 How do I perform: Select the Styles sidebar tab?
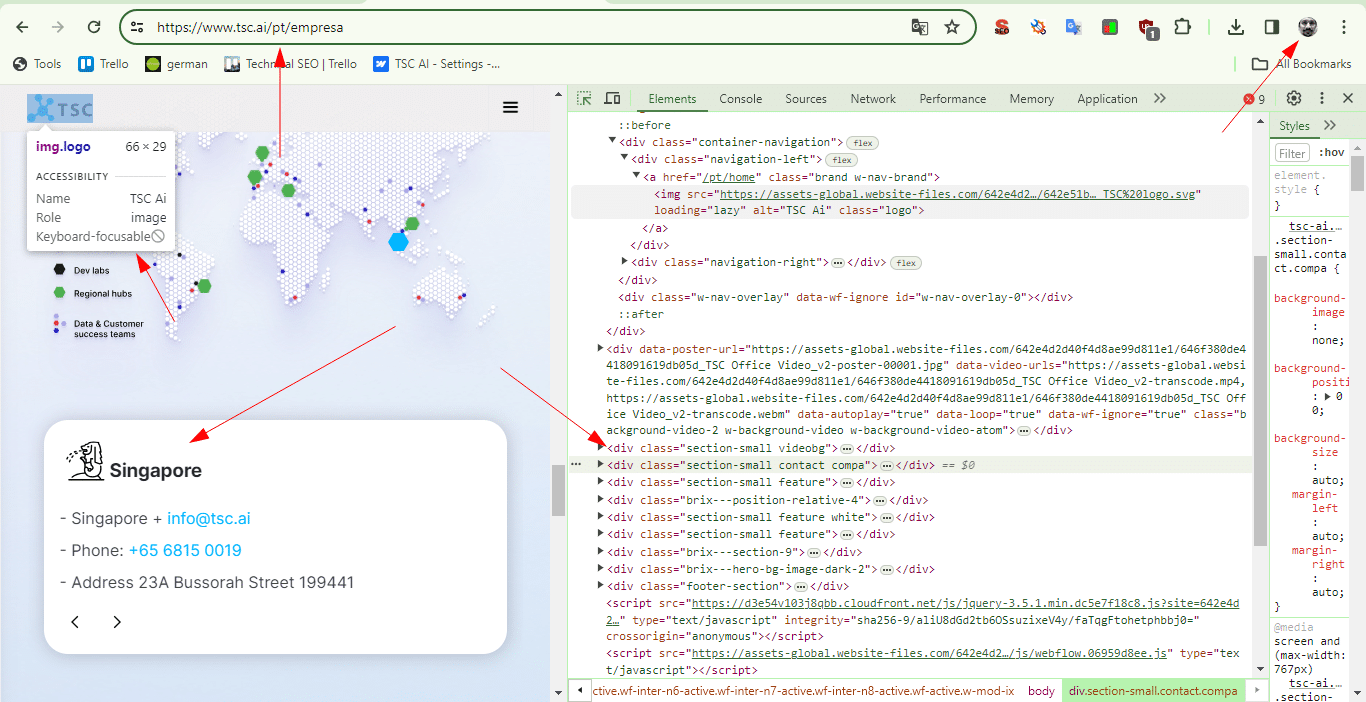(1294, 126)
